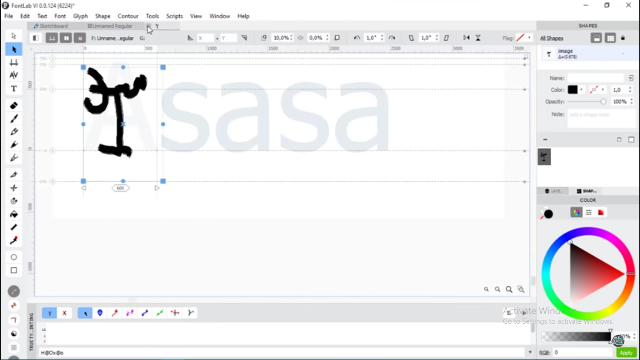Toggle the Shapes panel grid view button
This screenshot has height=360, width=640.
[610, 38]
